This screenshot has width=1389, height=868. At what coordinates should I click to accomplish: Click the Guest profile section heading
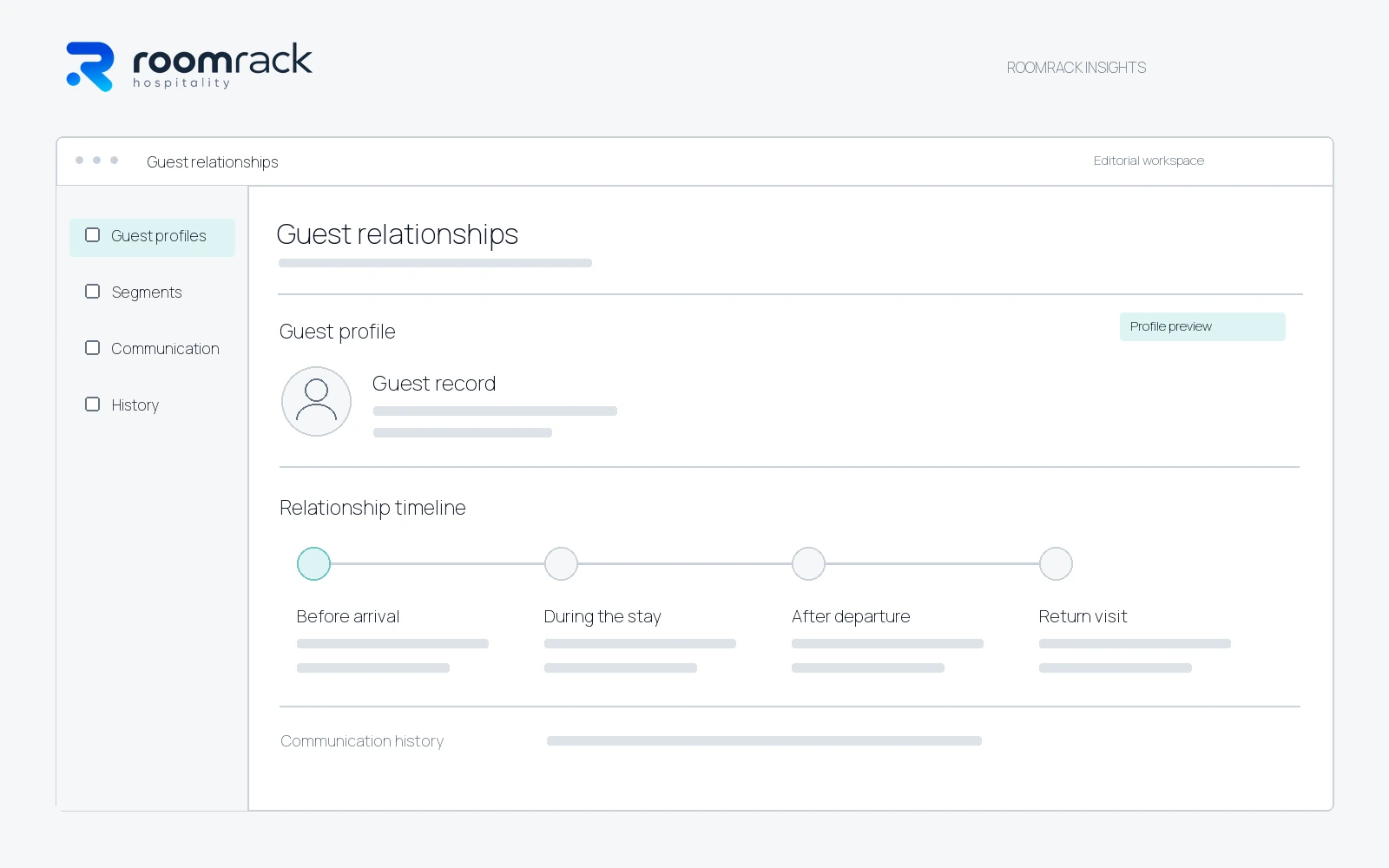pyautogui.click(x=338, y=332)
